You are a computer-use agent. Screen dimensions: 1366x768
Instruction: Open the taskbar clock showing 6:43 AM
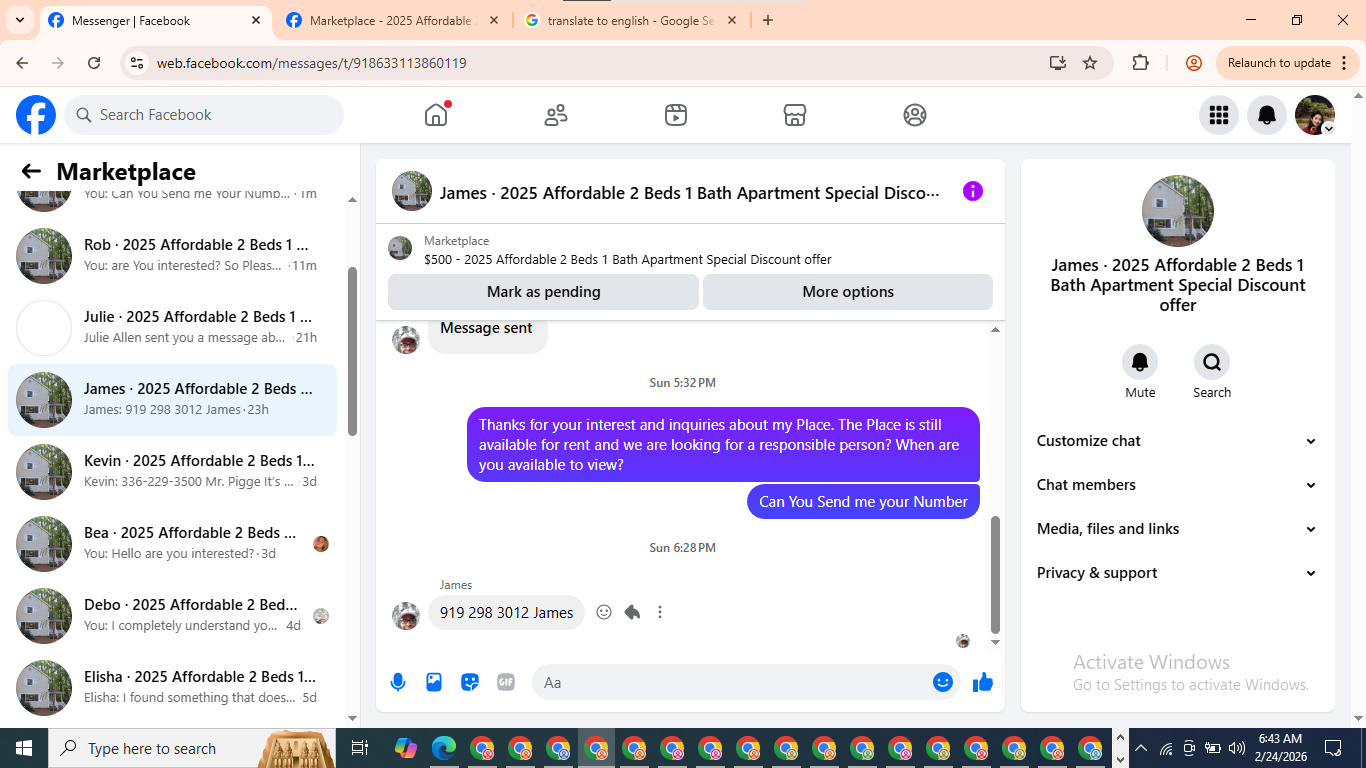[1280, 748]
